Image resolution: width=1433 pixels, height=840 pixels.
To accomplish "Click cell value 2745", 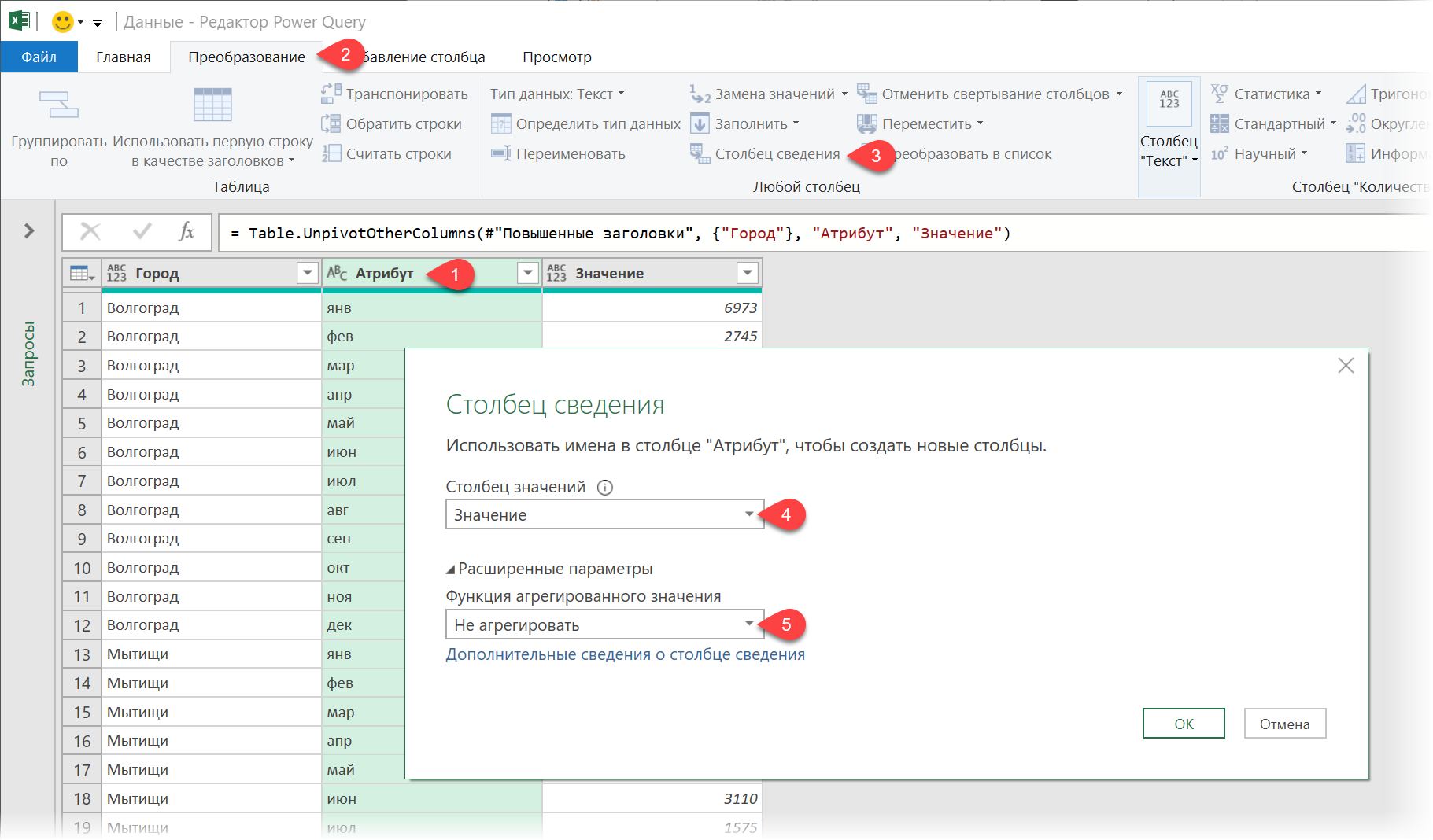I will (x=652, y=336).
